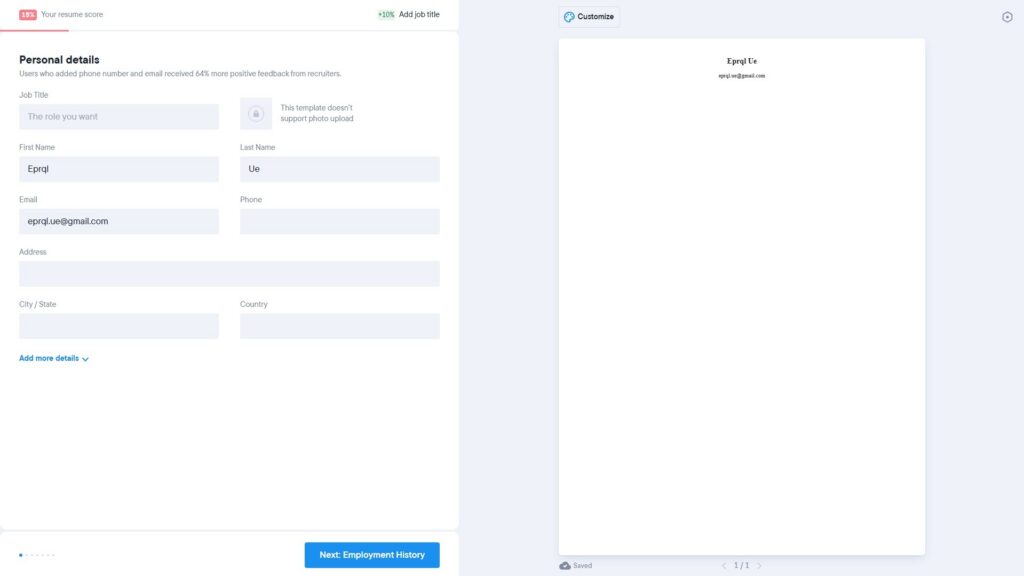Click the cloud Saved status icon
Image resolution: width=1024 pixels, height=576 pixels.
[x=565, y=566]
